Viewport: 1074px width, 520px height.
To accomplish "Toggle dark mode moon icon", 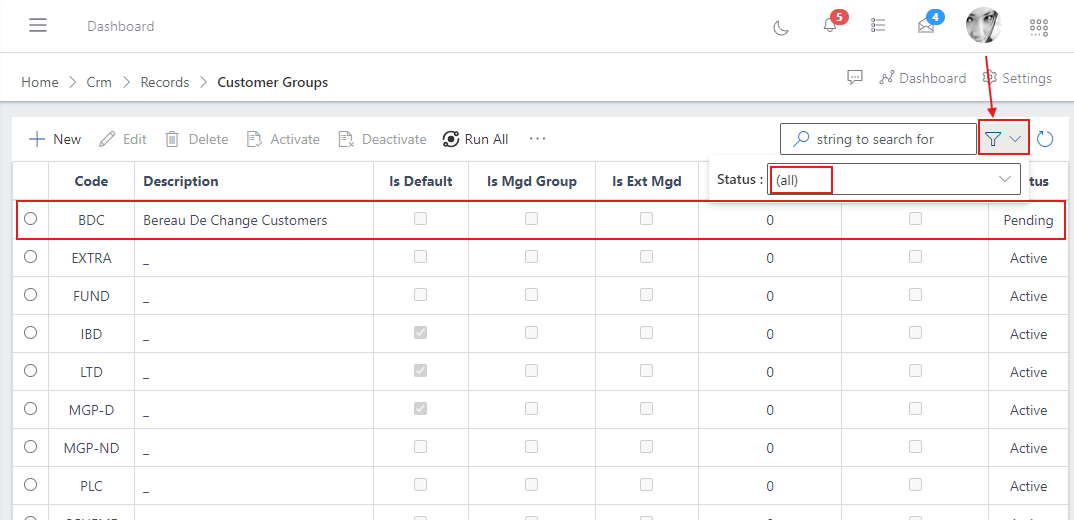I will [x=781, y=27].
